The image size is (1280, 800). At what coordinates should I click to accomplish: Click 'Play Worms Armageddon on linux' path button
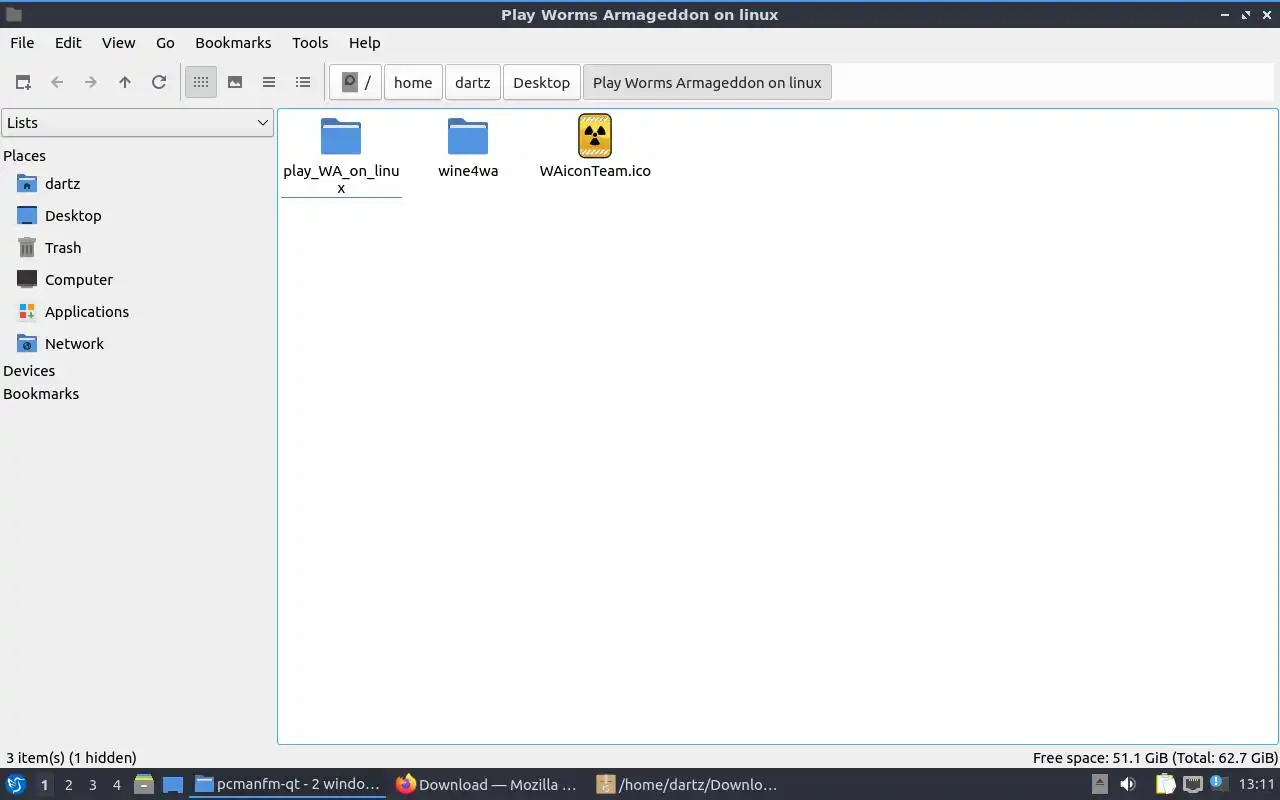[707, 82]
